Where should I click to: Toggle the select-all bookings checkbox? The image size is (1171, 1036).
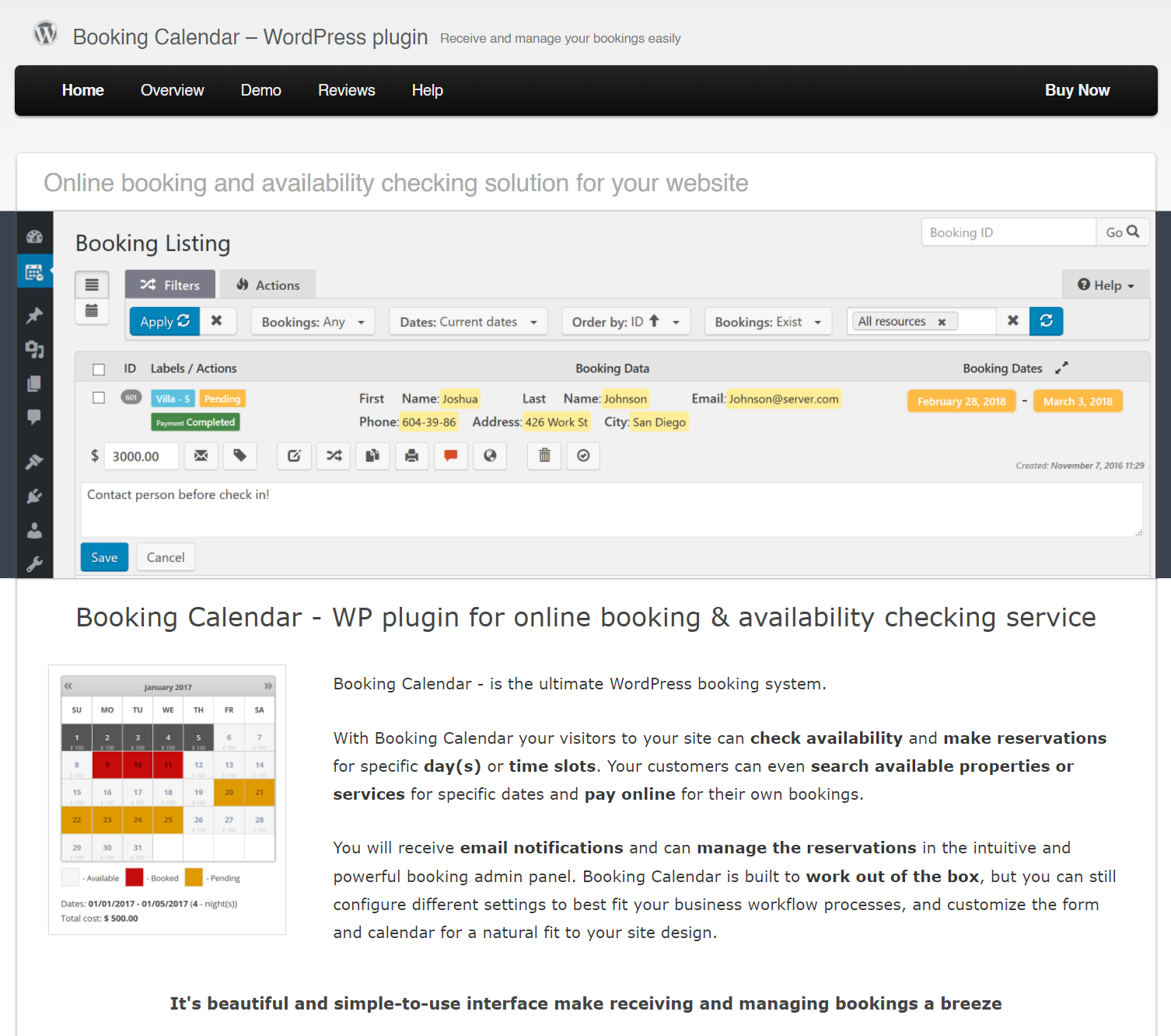point(99,369)
